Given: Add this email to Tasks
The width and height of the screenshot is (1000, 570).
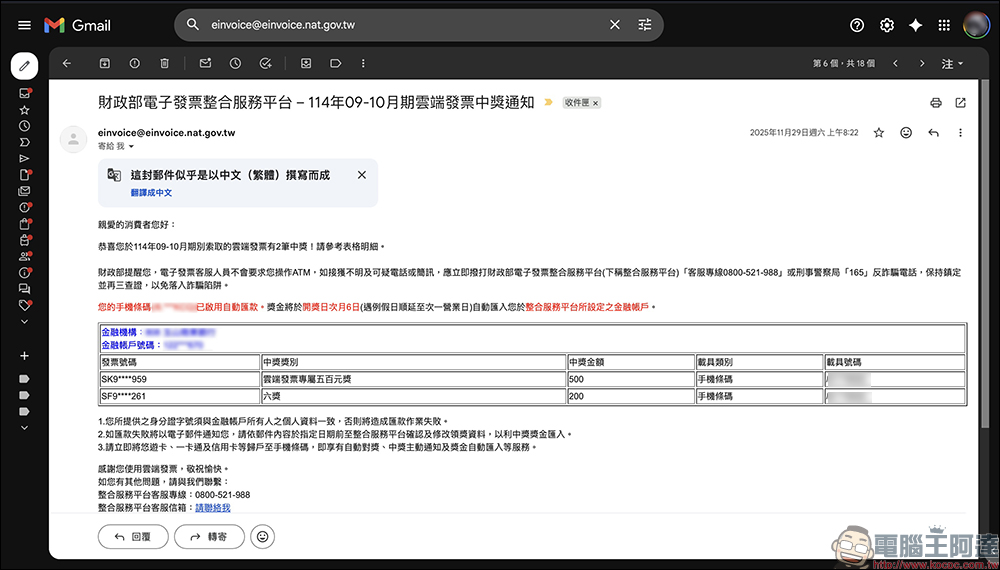Looking at the screenshot, I should click(x=265, y=63).
